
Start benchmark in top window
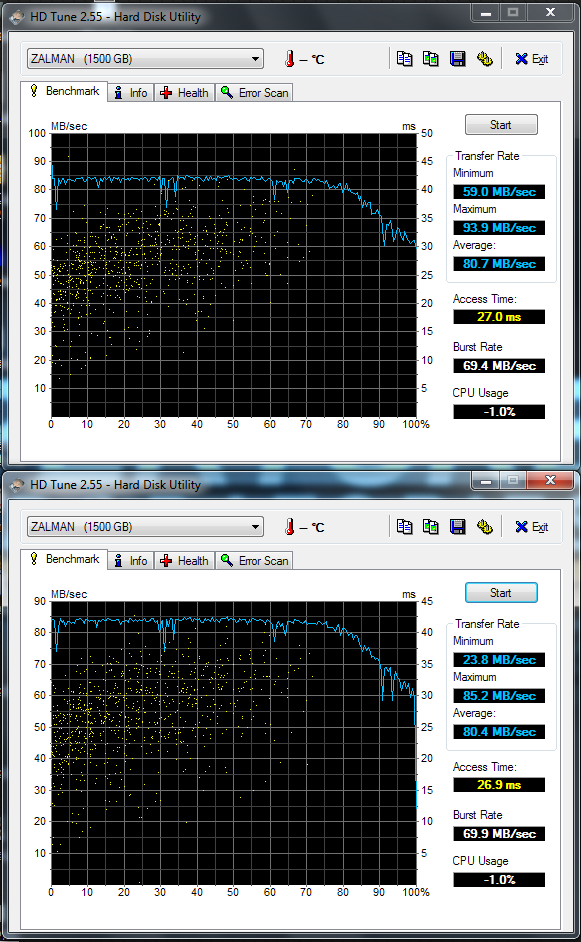[x=501, y=125]
